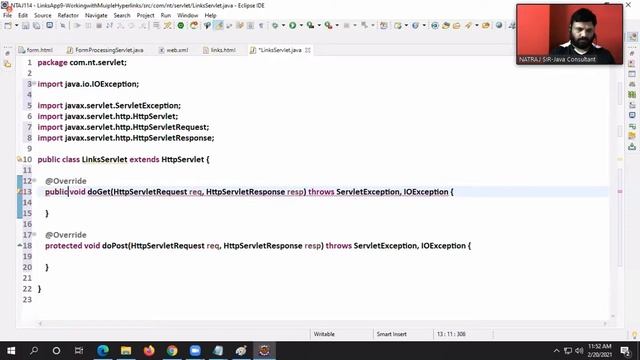640x360 pixels.
Task: Click the Smart Insert status bar entry
Action: tap(391, 334)
